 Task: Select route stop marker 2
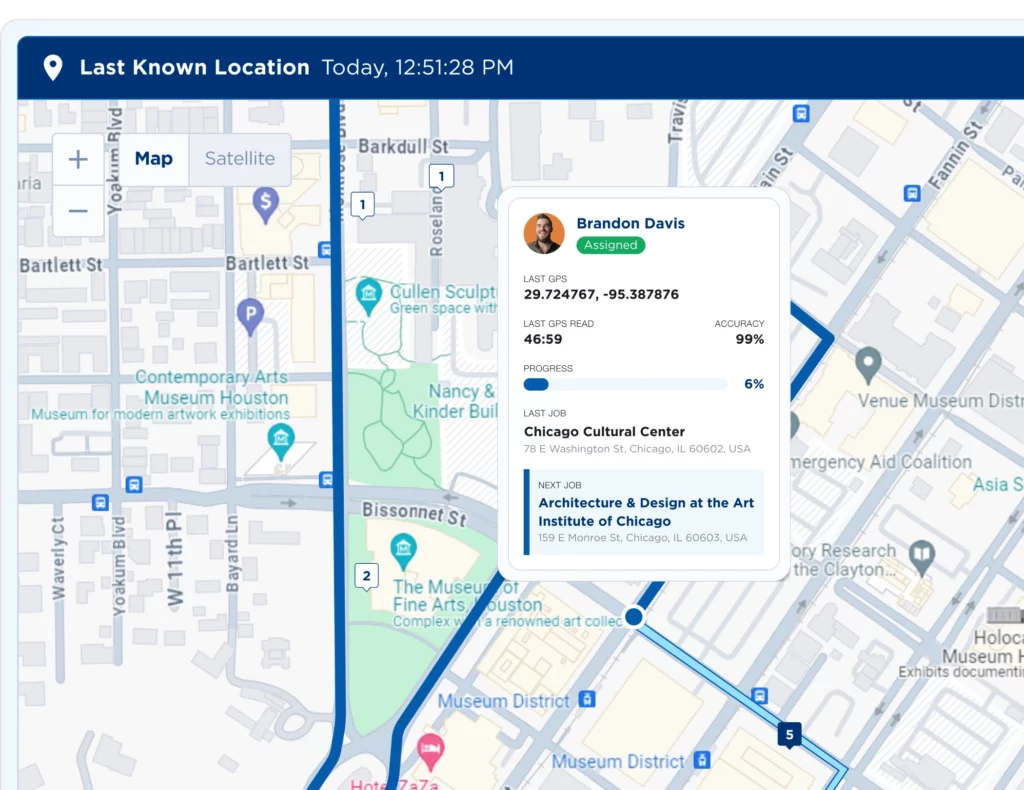[x=366, y=576]
